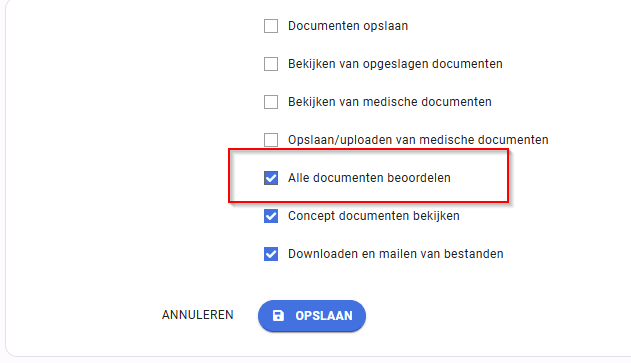Uncheck the Alle documenten beoordelen checkbox
The image size is (631, 363).
point(271,178)
